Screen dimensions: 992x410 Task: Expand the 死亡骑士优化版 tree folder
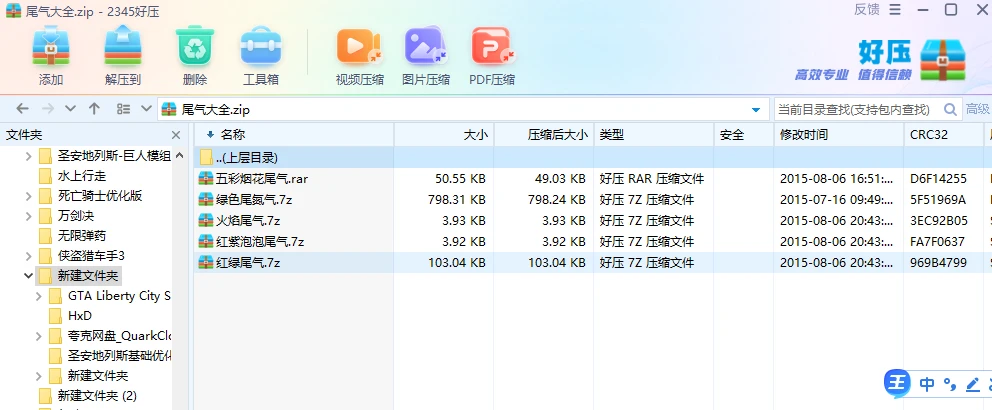pyautogui.click(x=28, y=196)
